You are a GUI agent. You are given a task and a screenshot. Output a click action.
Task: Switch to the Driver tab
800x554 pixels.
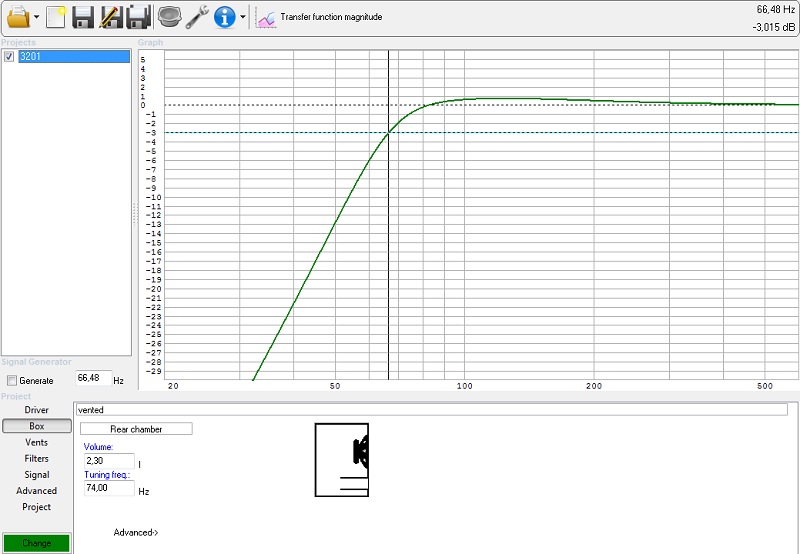point(36,410)
